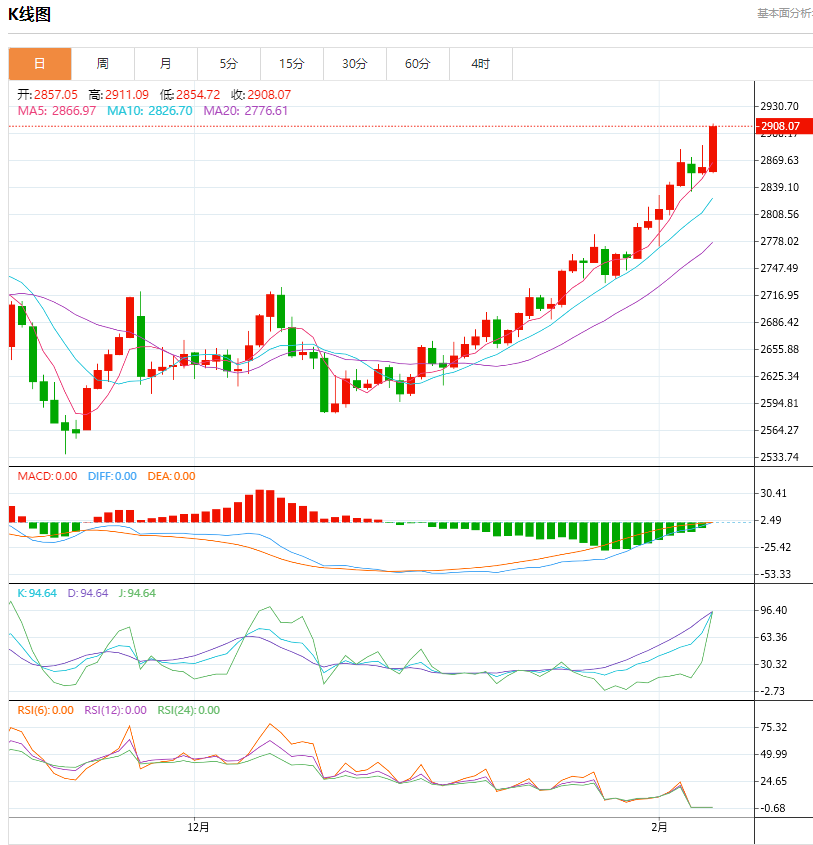813x845 pixels.
Task: Click the 2655.88 price axis label
Action: point(779,349)
